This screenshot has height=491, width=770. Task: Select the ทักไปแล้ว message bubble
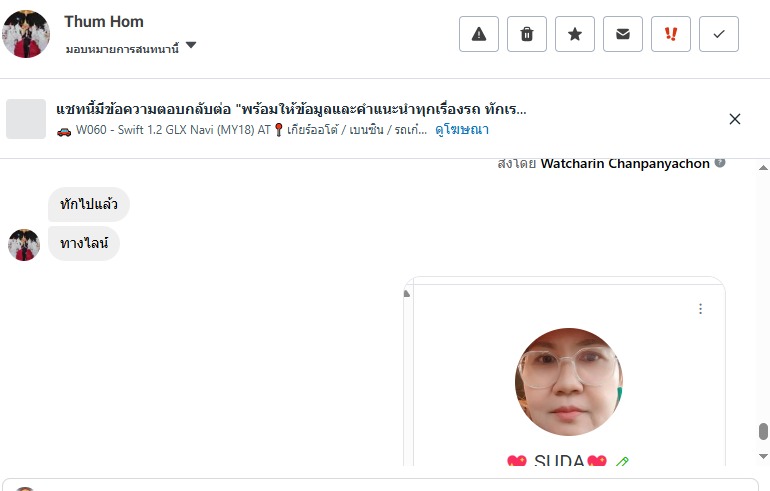[x=89, y=204]
